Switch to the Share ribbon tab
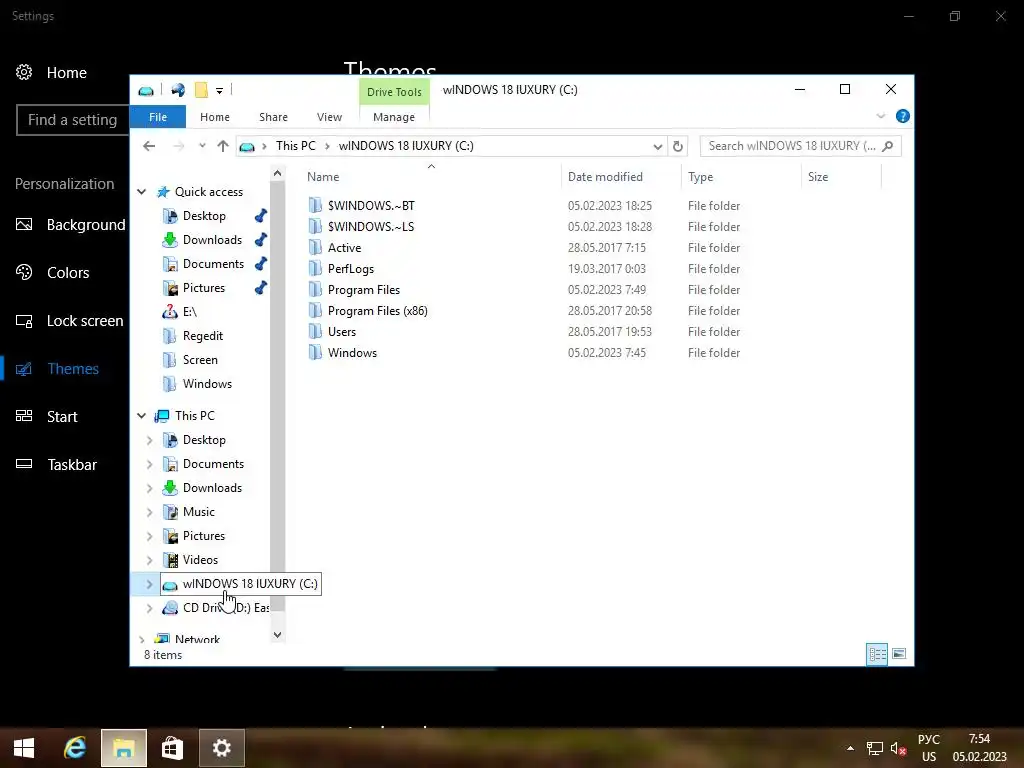 tap(273, 117)
